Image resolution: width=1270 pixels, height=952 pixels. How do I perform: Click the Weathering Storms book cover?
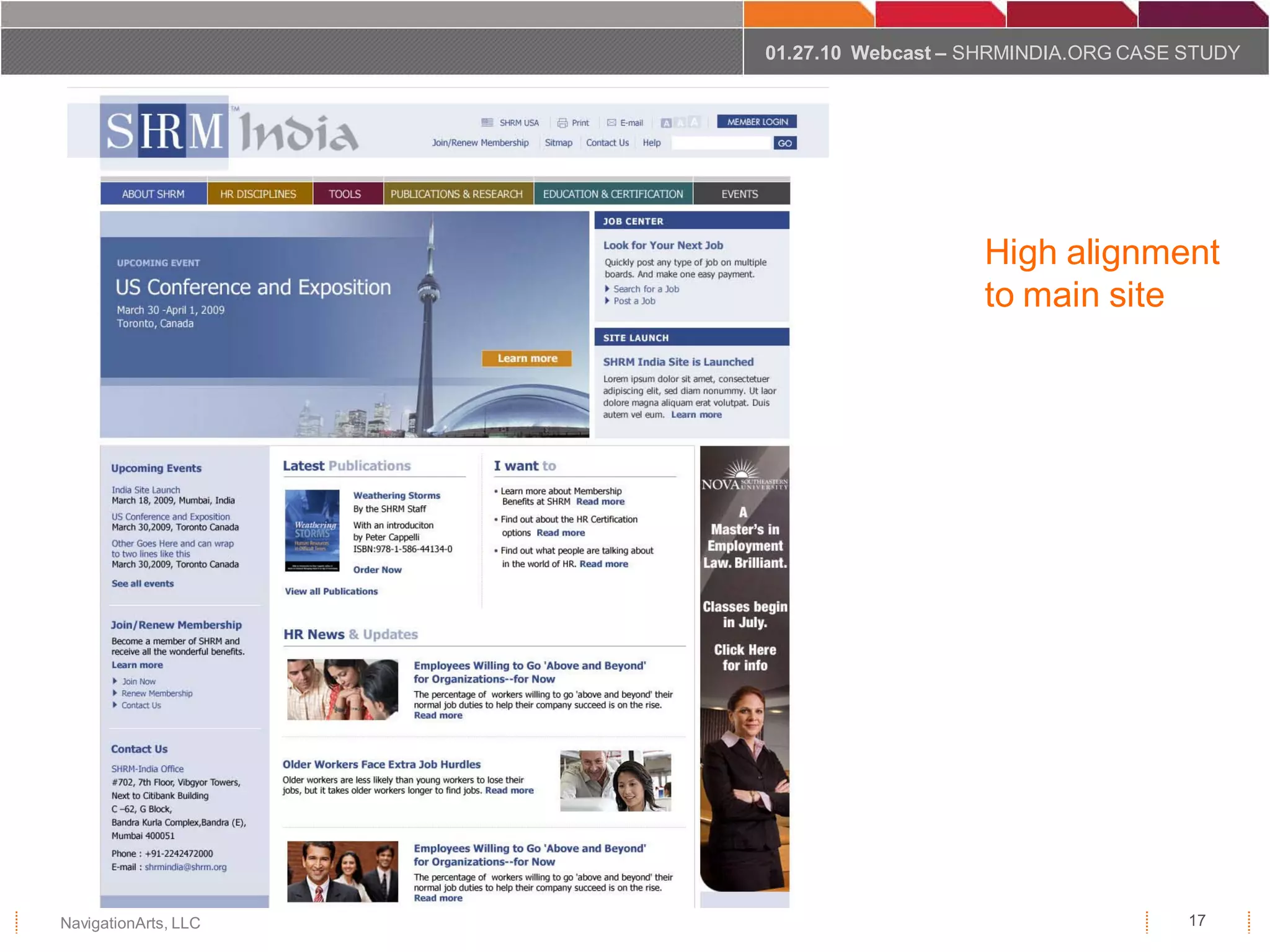[x=312, y=531]
